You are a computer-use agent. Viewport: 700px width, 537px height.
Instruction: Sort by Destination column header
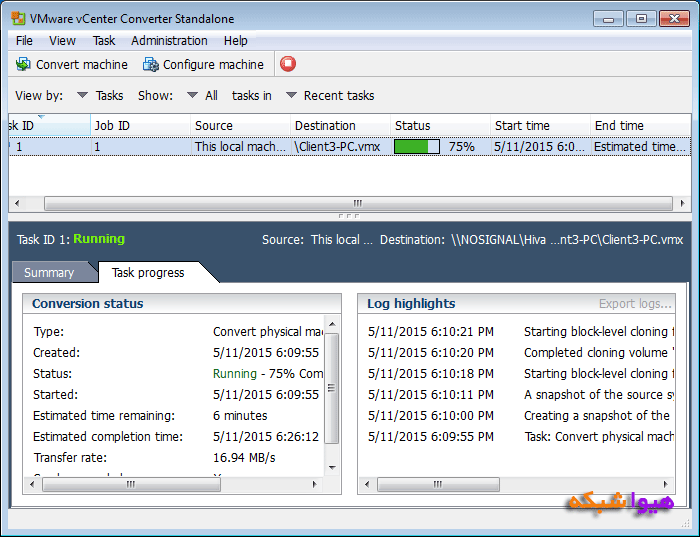(341, 125)
